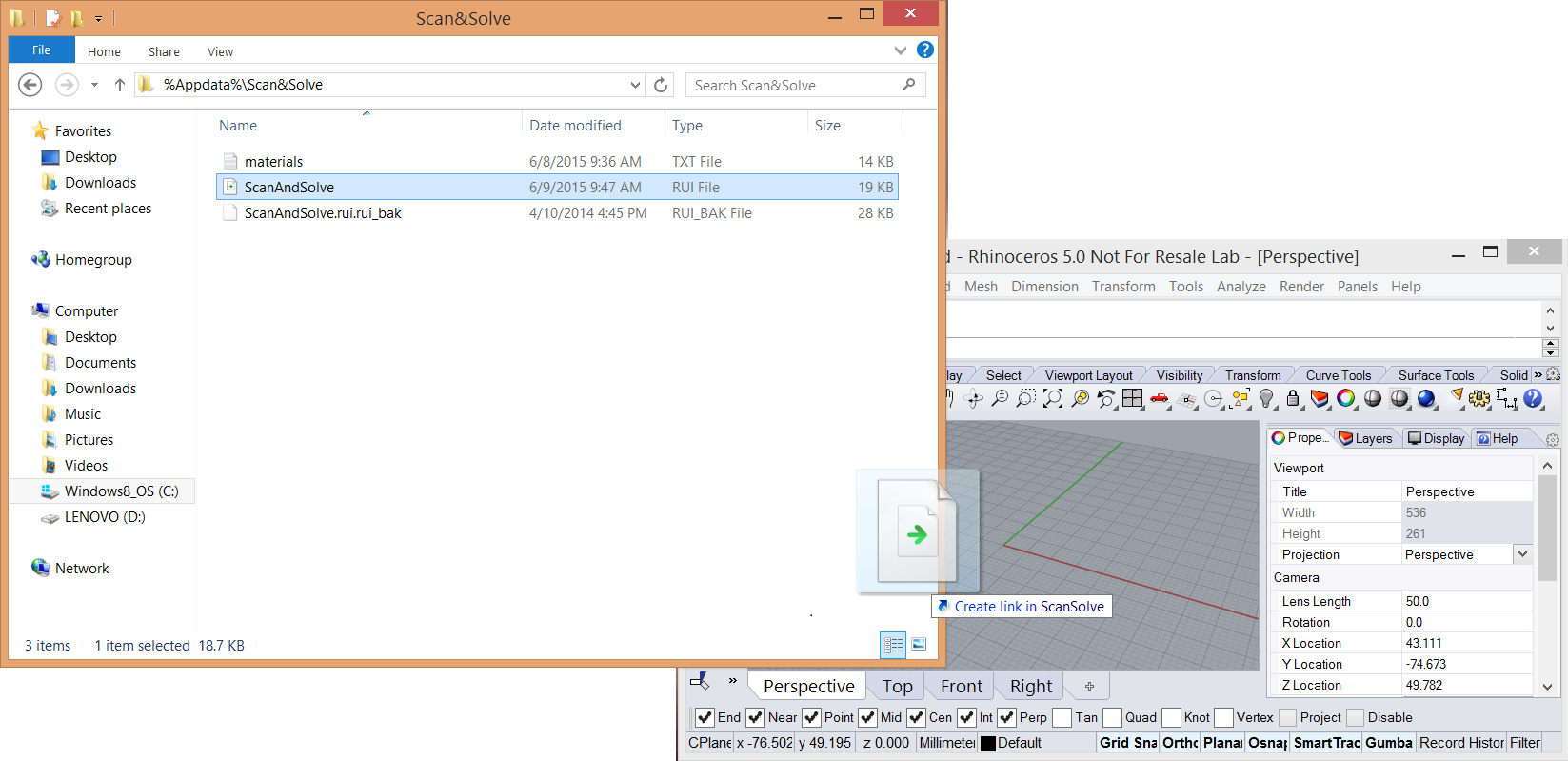Click the Explorer refresh icon

point(661,85)
